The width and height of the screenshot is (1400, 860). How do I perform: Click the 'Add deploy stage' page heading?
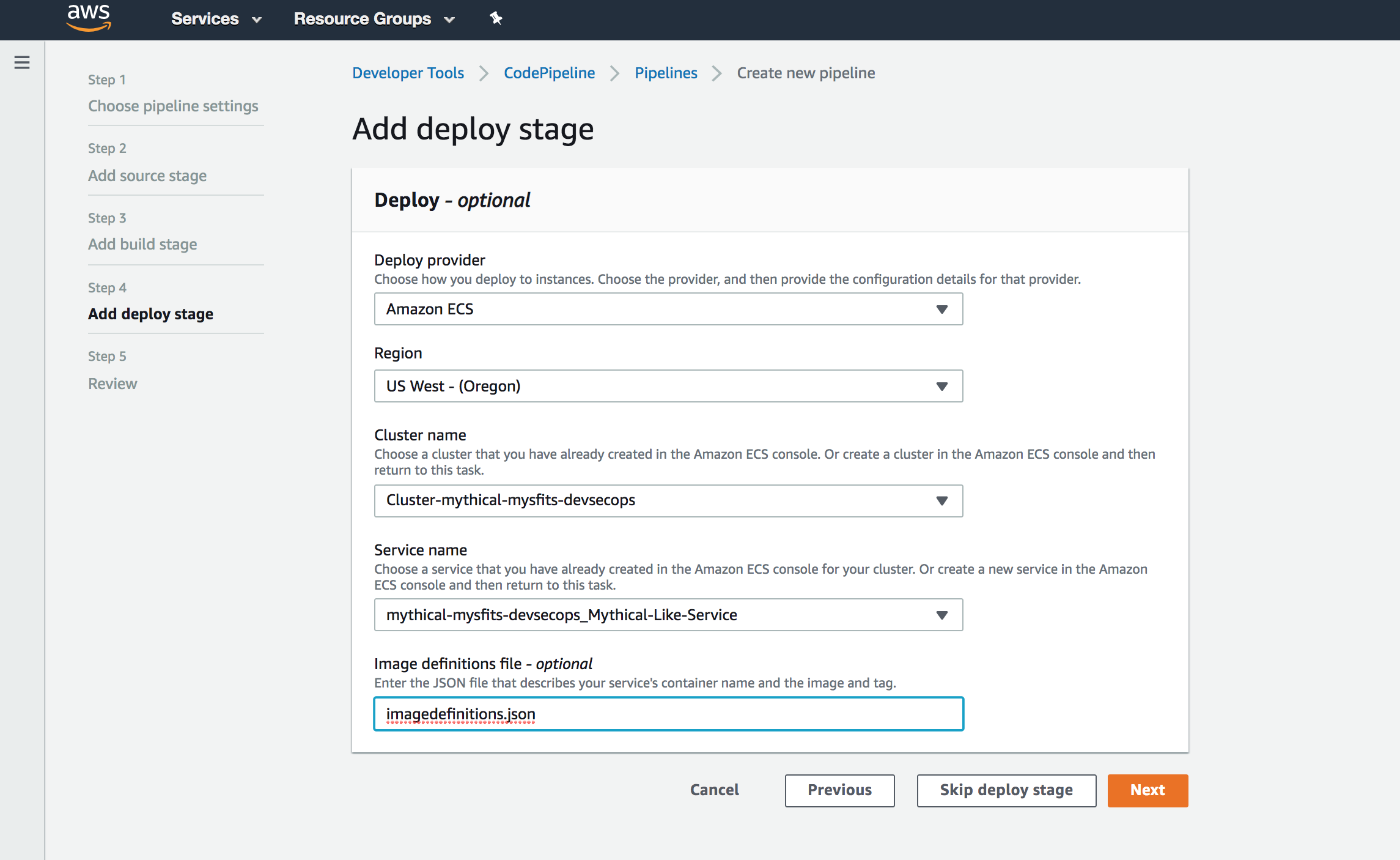(x=473, y=129)
